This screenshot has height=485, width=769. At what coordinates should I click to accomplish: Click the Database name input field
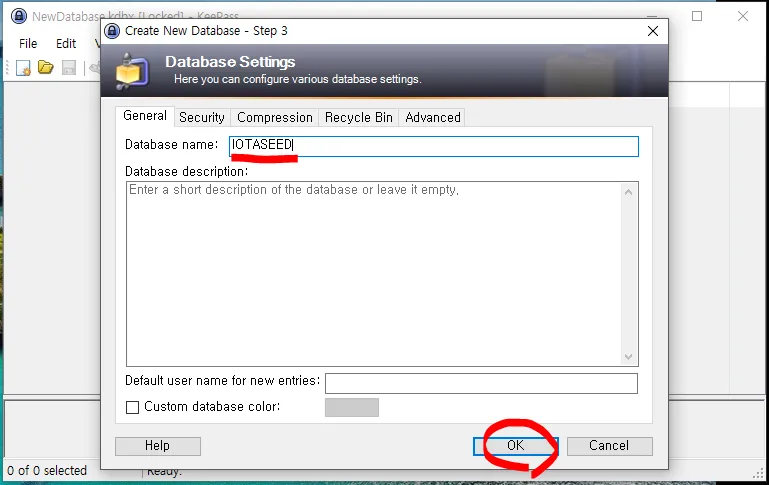434,146
